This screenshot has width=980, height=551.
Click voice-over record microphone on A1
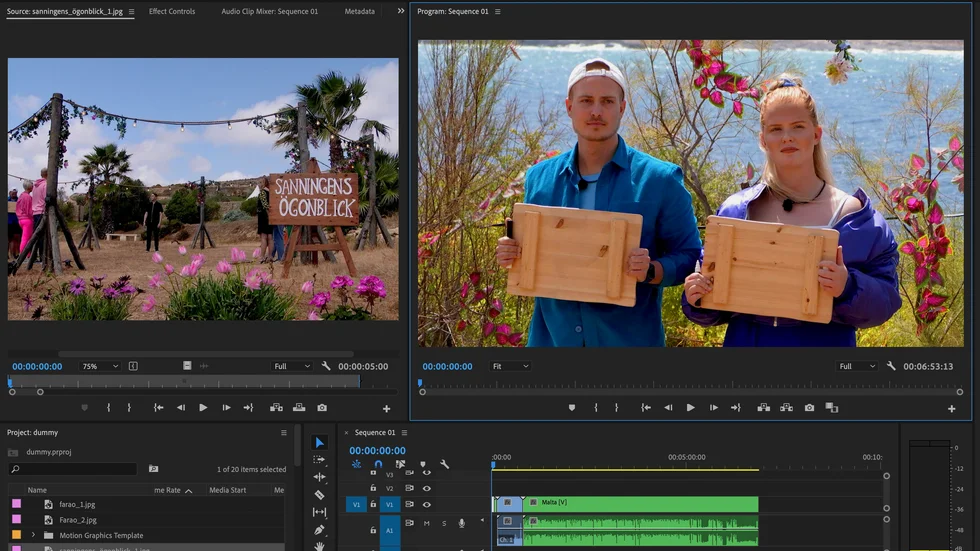coord(462,524)
